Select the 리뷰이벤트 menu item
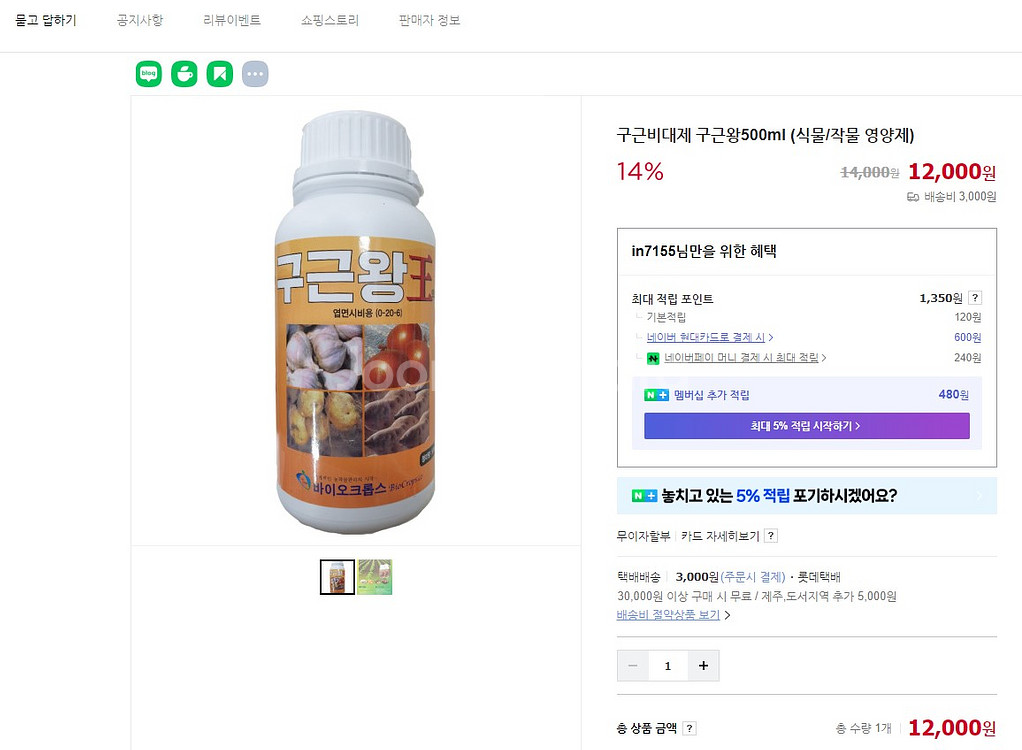 click(x=230, y=20)
